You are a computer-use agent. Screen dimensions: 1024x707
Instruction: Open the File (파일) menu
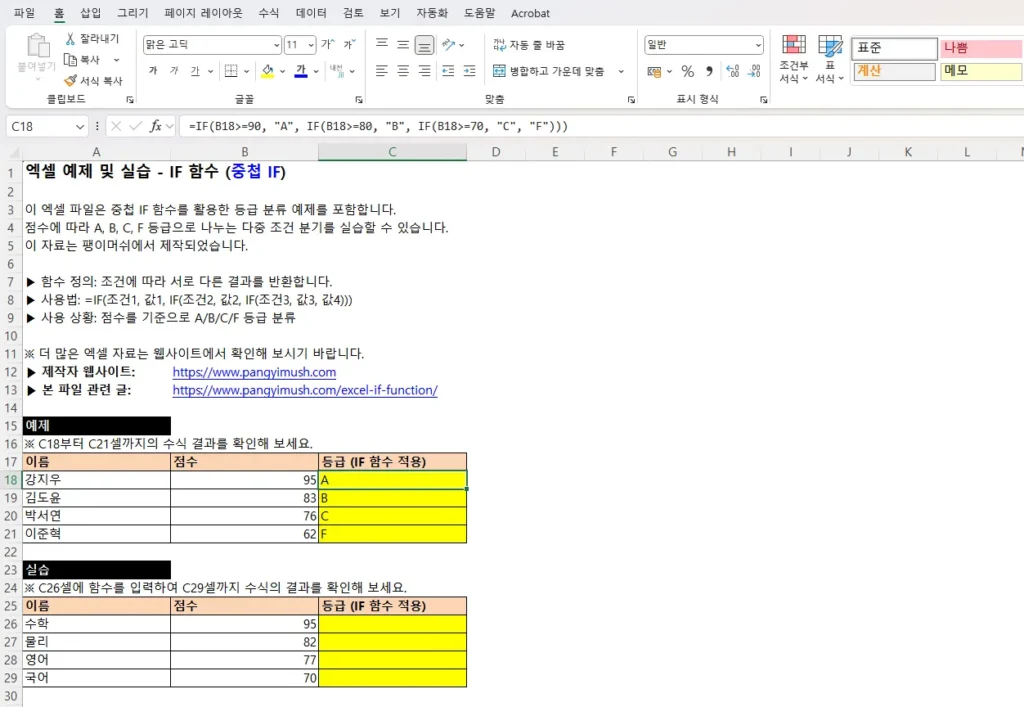point(24,13)
